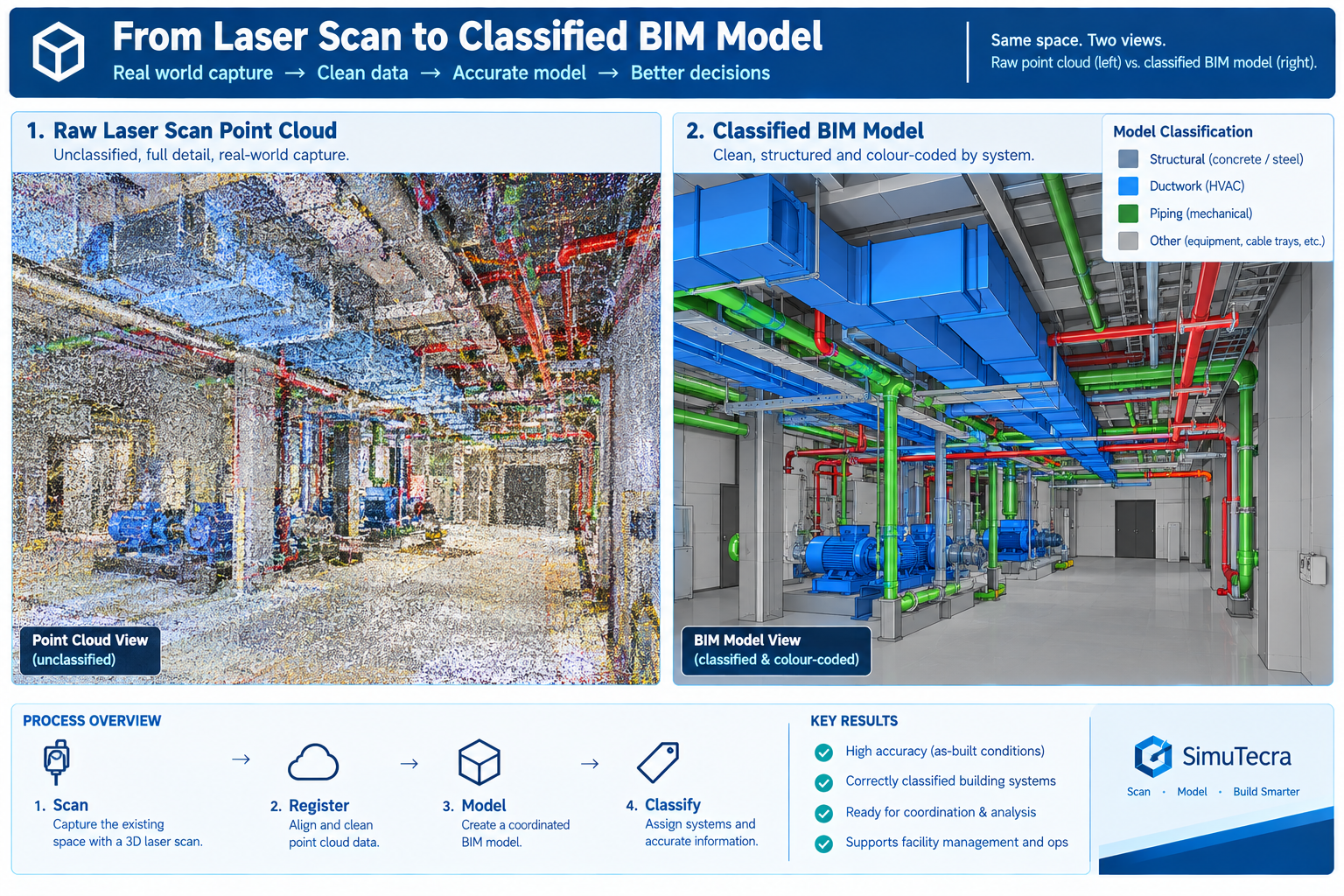Click the BIM Model View label

[776, 650]
